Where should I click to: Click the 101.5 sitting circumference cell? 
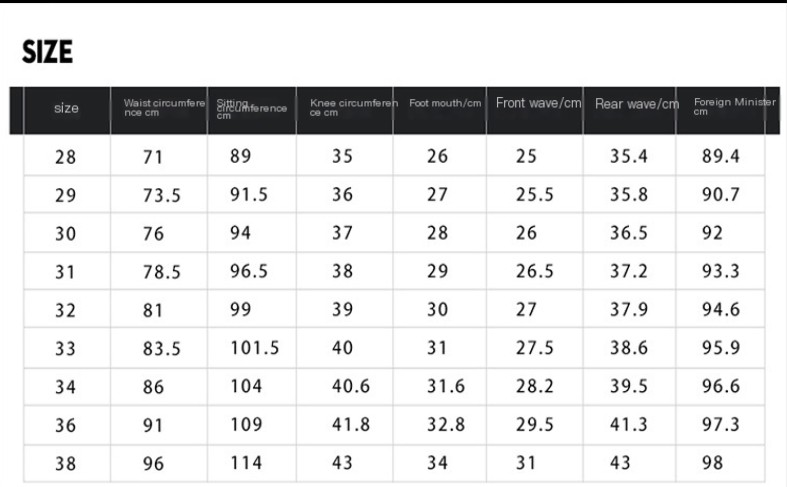[x=254, y=348]
